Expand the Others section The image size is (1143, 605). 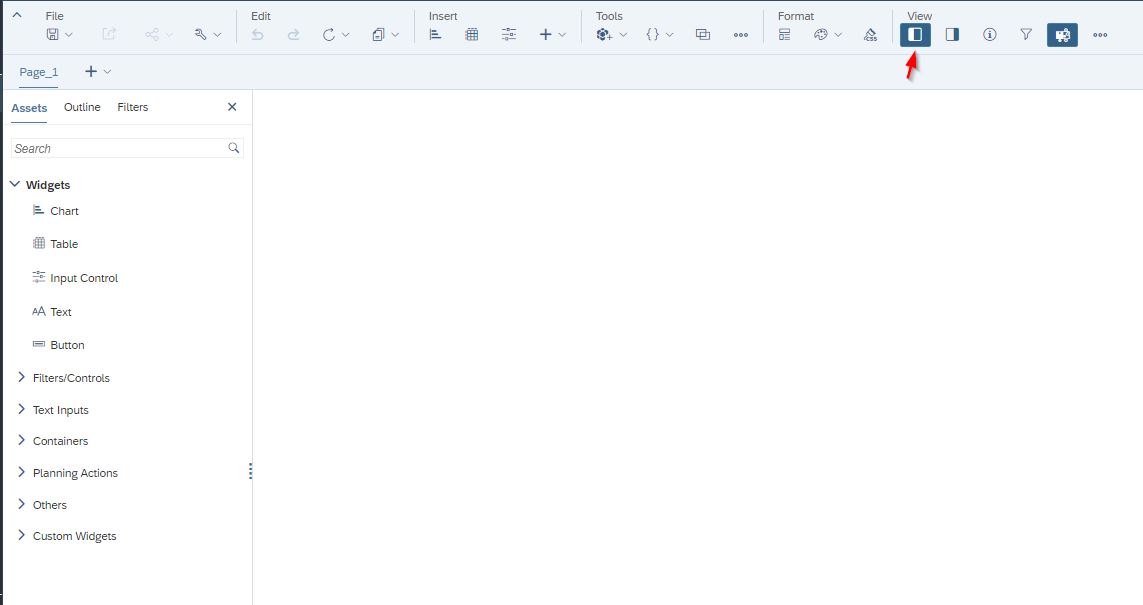pyautogui.click(x=21, y=504)
